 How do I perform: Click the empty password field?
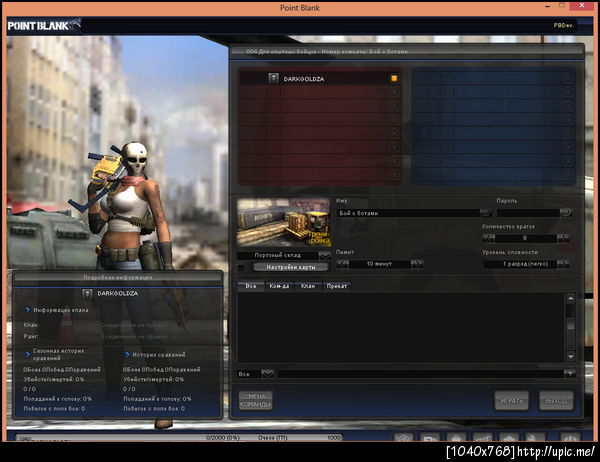coord(528,213)
